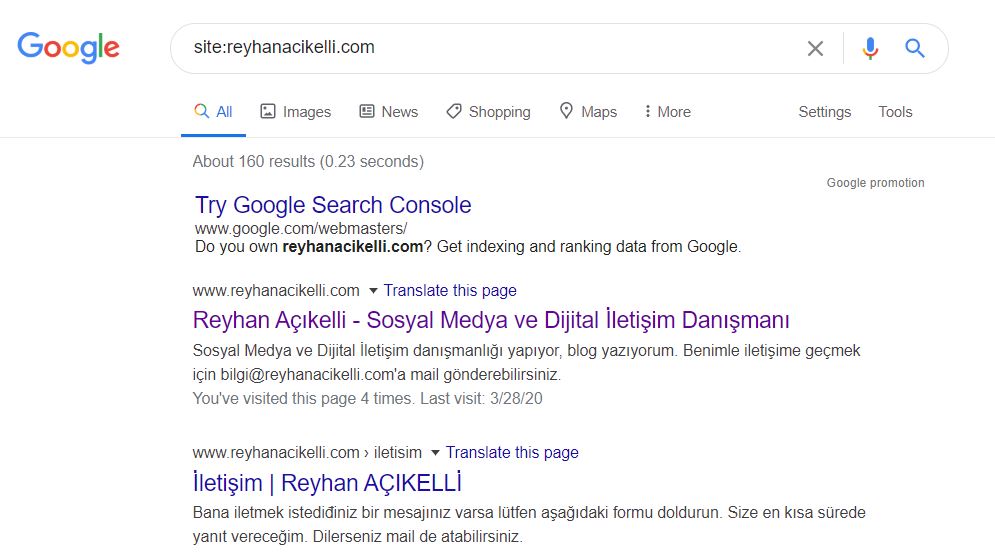Open Reyhan Açıkelli Sosyal Medya result title

pyautogui.click(x=491, y=320)
